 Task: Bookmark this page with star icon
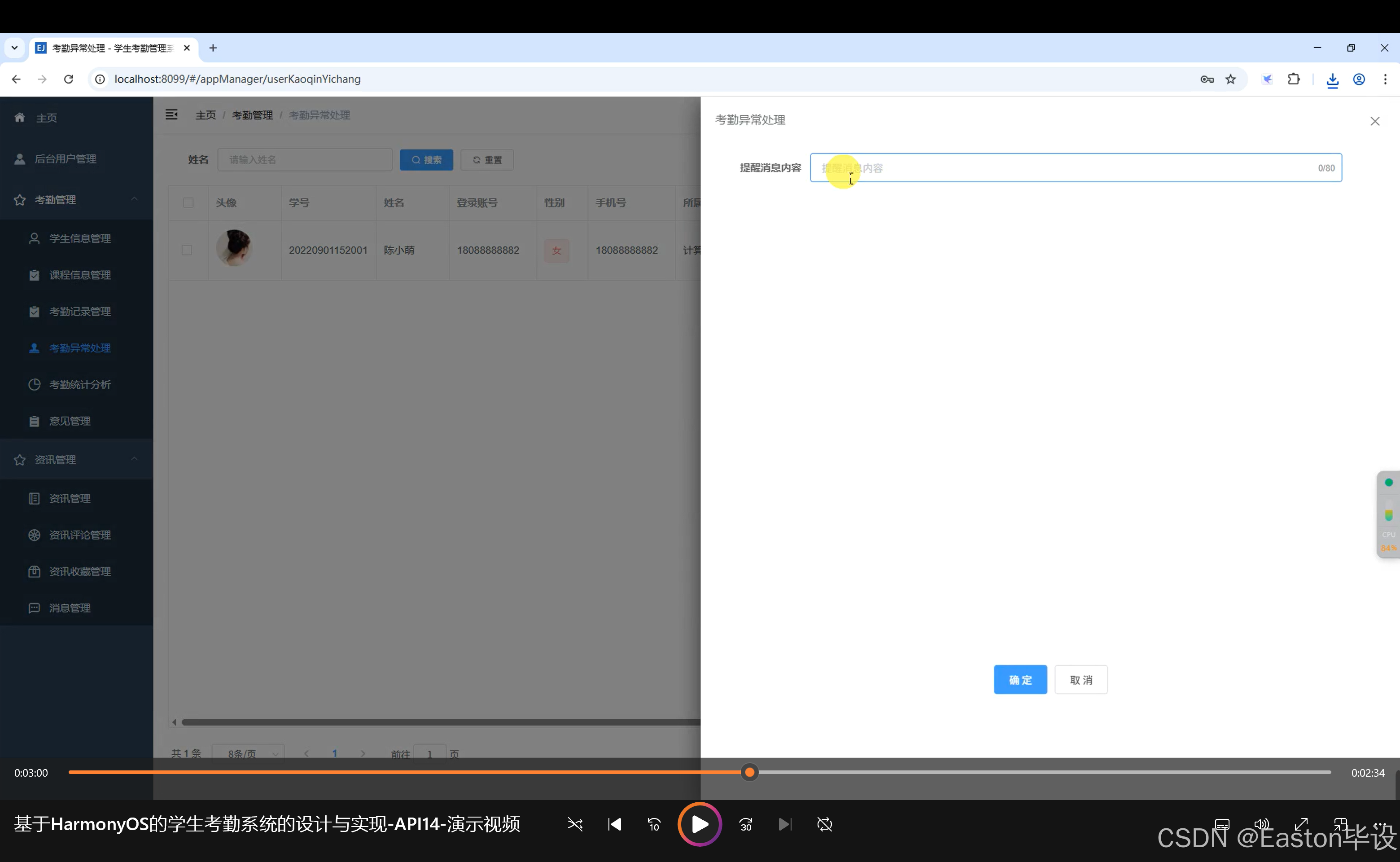tap(1231, 79)
